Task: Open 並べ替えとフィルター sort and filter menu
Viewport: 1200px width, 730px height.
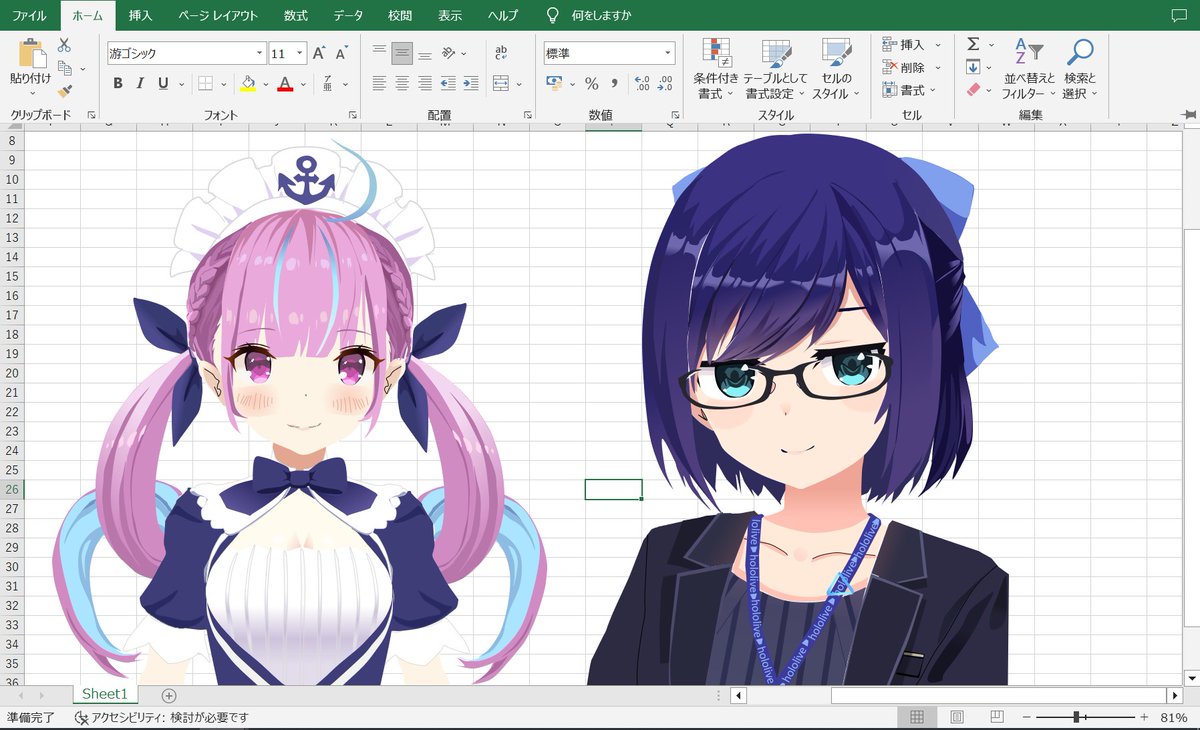Action: coord(1028,68)
